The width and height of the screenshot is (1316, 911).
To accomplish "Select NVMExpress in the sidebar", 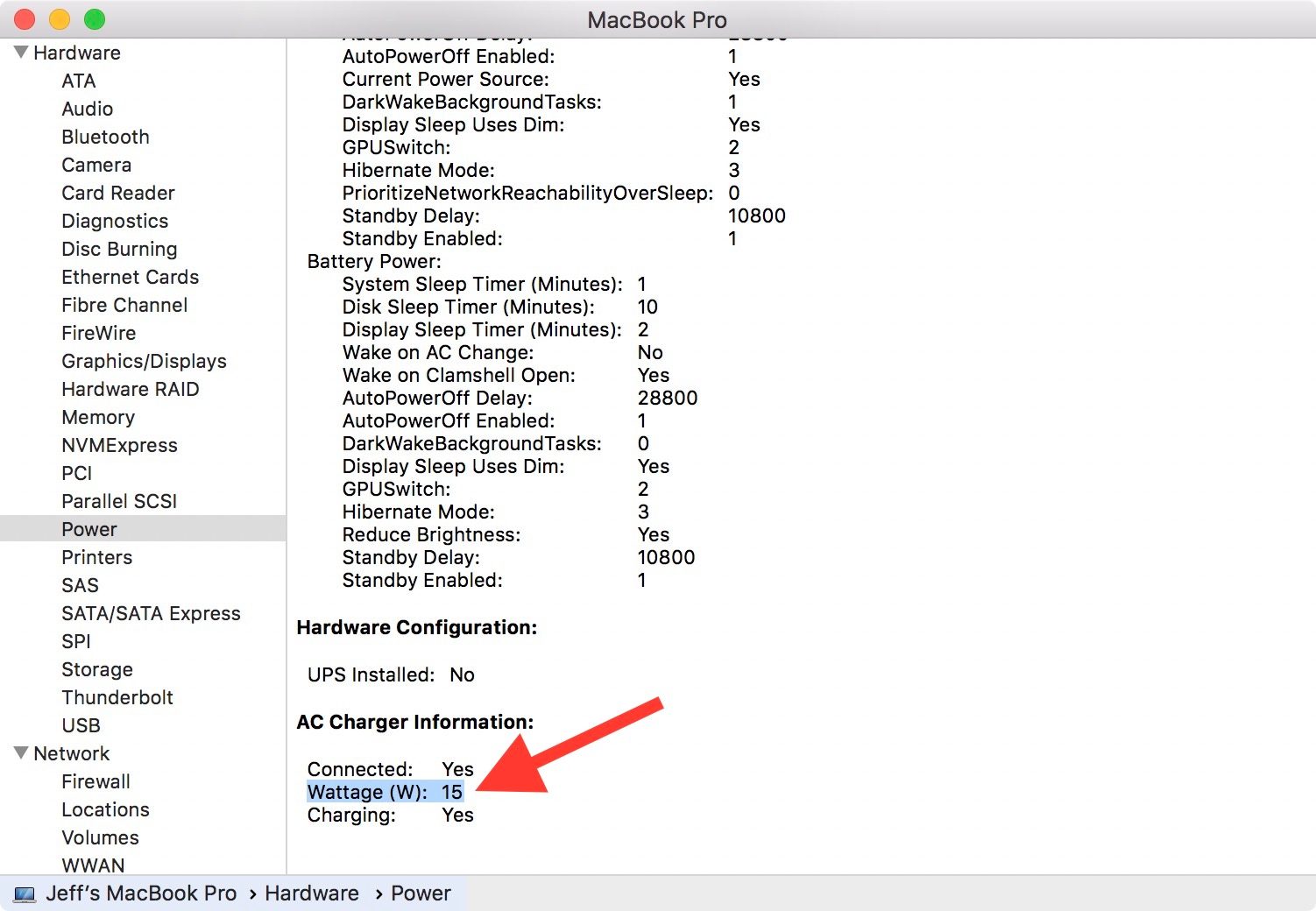I will coord(119,445).
